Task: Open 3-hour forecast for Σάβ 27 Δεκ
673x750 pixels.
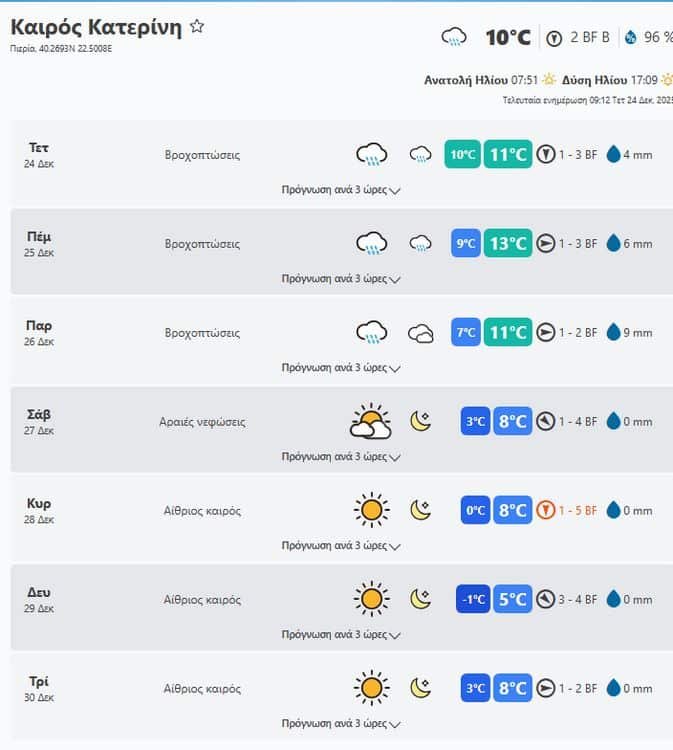Action: pyautogui.click(x=340, y=457)
